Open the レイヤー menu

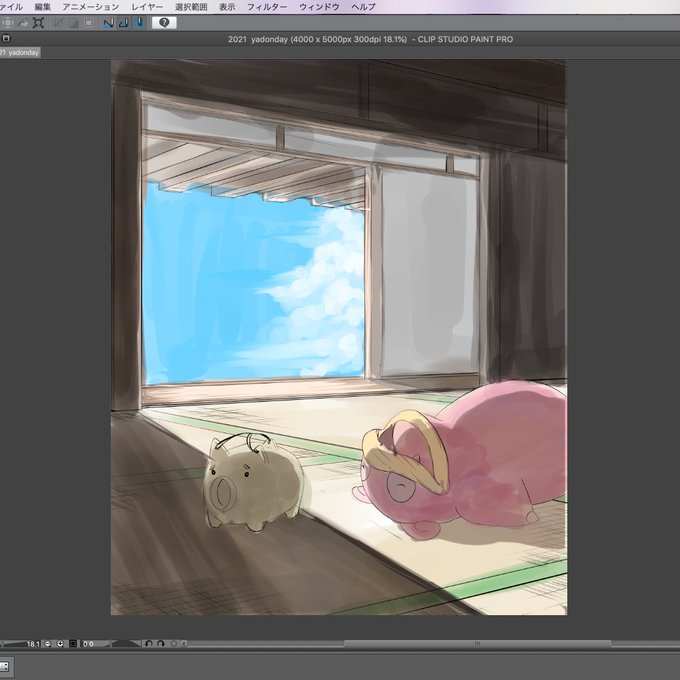click(147, 7)
